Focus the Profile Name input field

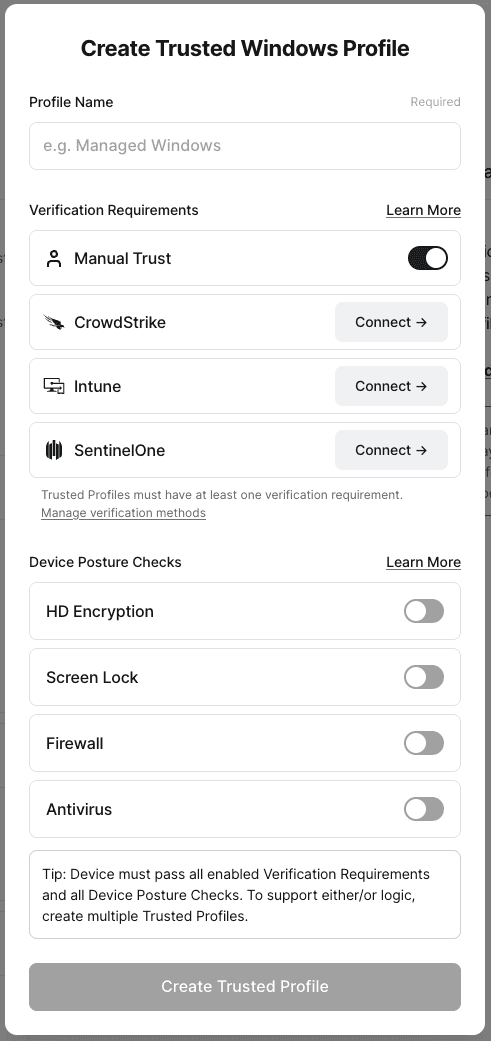(245, 146)
